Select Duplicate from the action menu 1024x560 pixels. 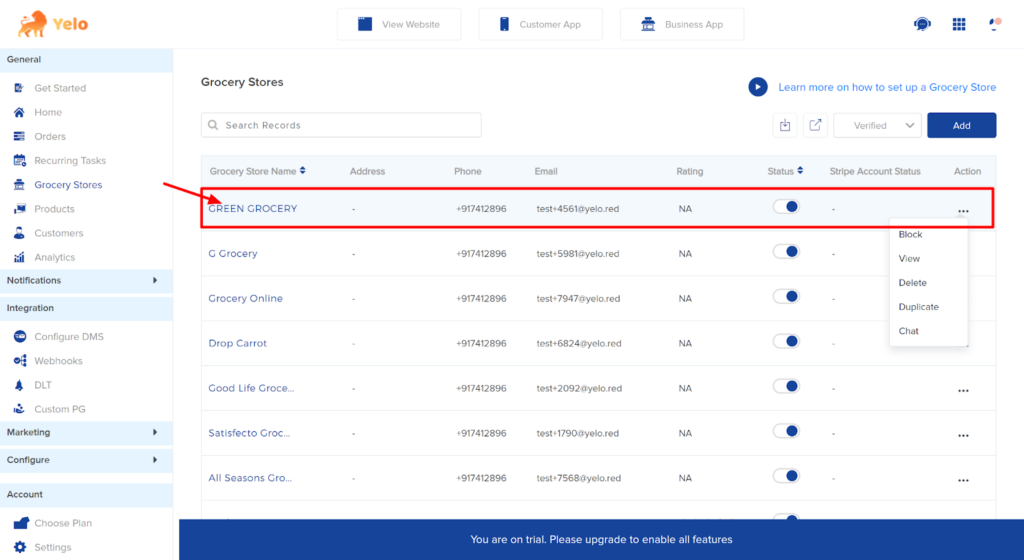click(918, 307)
